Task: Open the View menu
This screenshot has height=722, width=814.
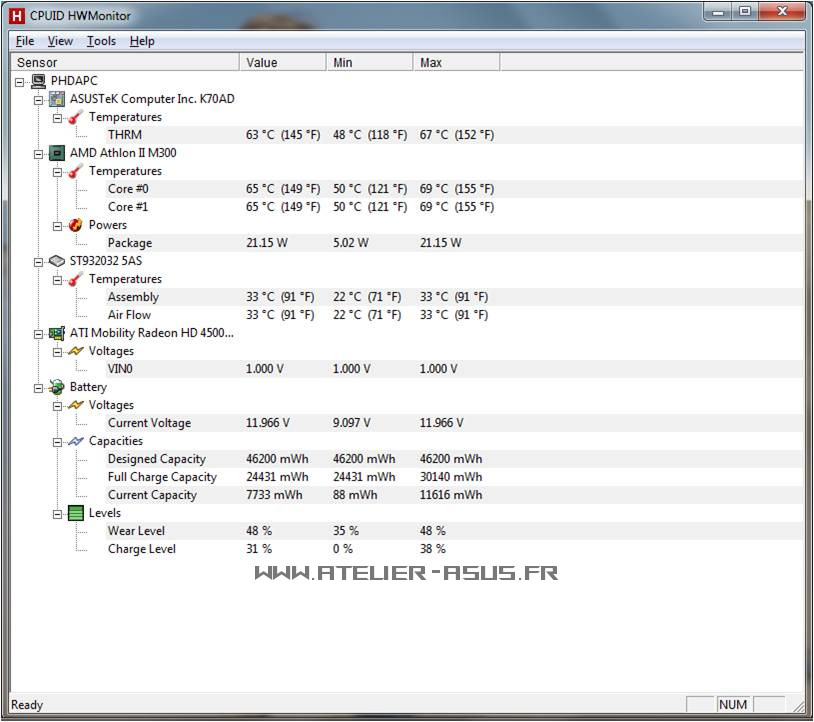Action: coord(60,41)
